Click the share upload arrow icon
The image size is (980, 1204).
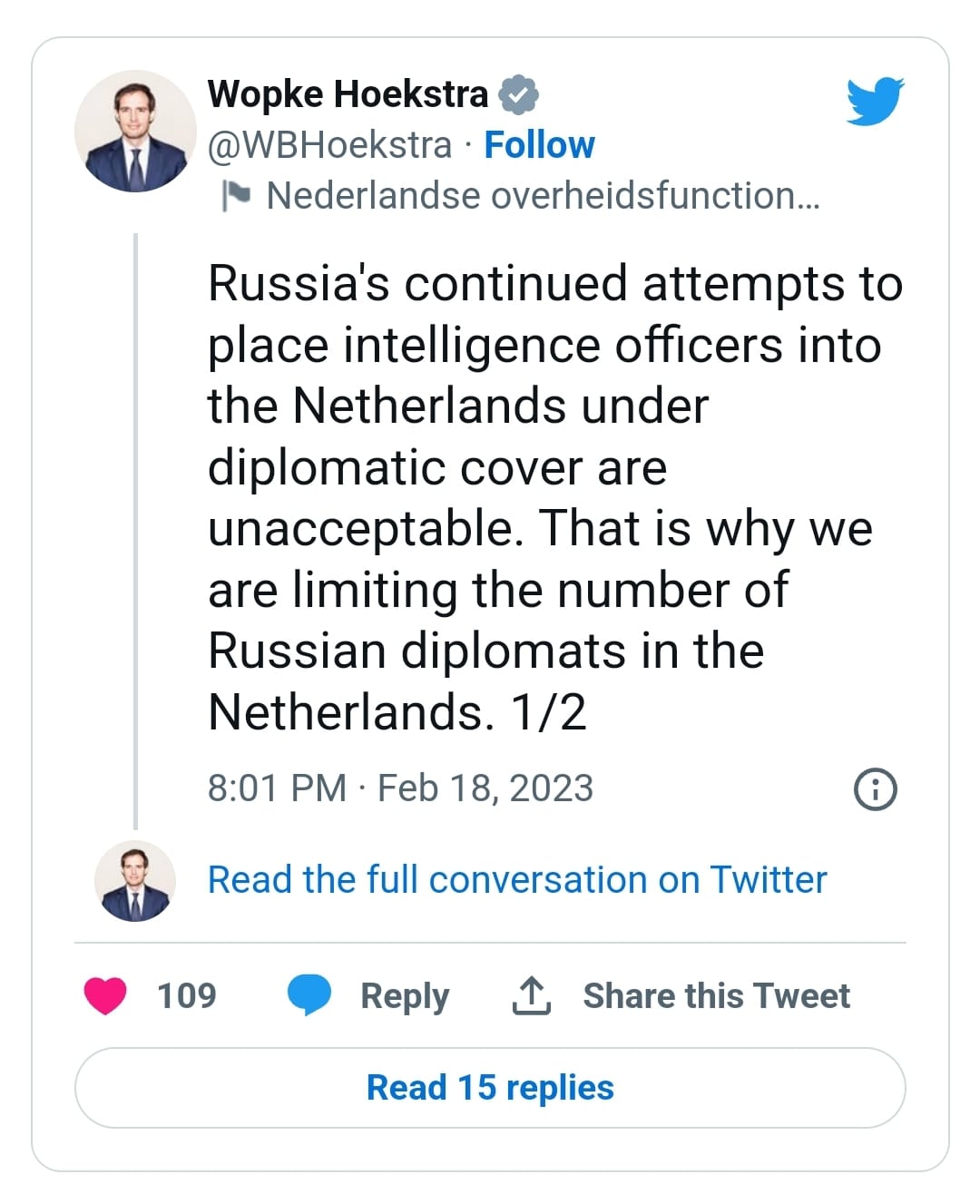(532, 995)
